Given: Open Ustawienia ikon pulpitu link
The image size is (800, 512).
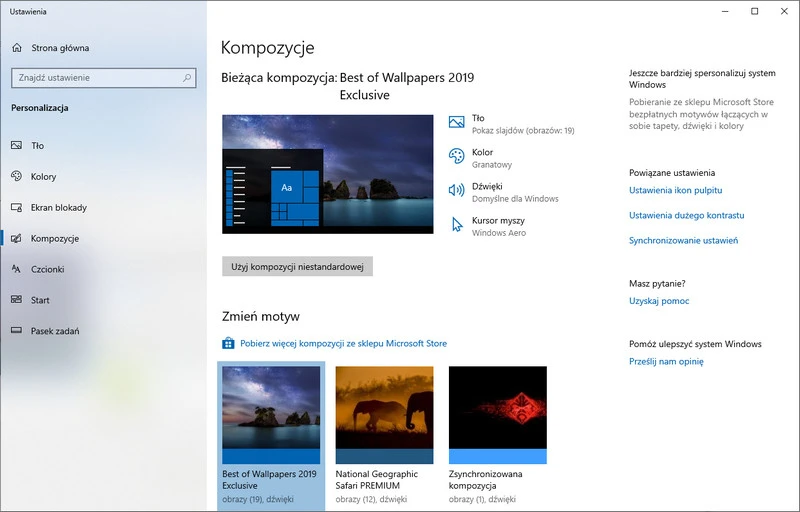Looking at the screenshot, I should [675, 190].
